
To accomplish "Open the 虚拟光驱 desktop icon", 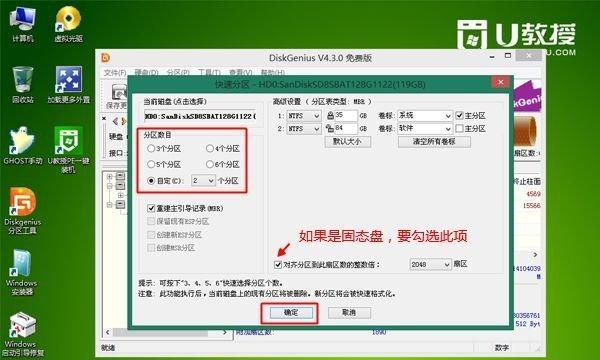I will point(68,24).
